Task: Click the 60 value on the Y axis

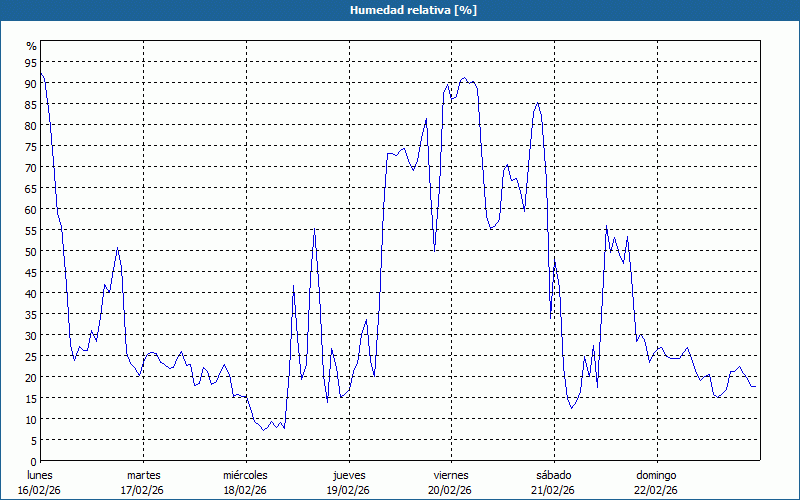Action: tap(31, 210)
